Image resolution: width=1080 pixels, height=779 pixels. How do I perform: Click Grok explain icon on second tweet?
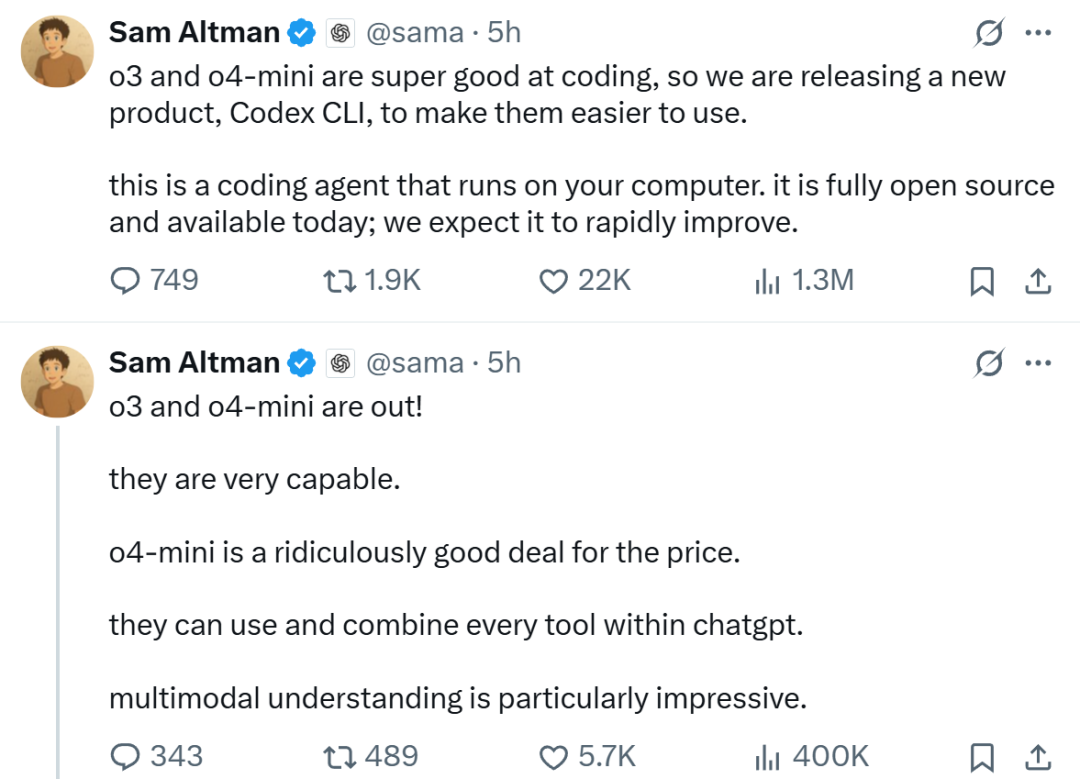click(x=988, y=362)
